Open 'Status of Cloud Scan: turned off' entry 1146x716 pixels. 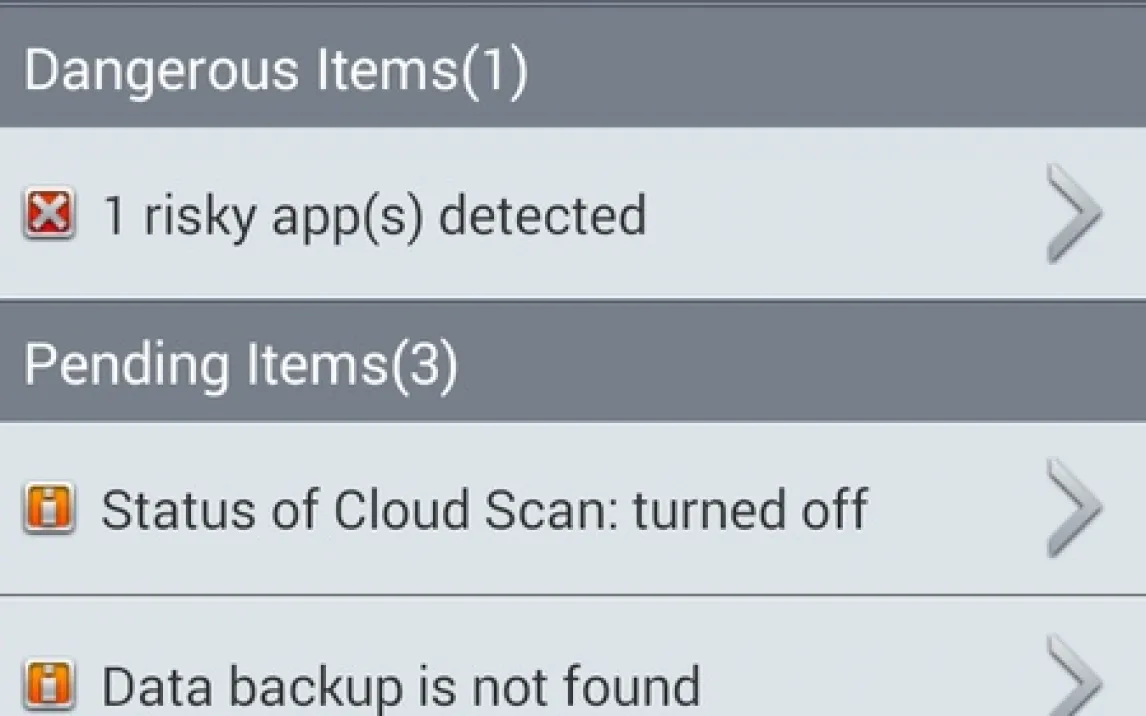tap(484, 509)
